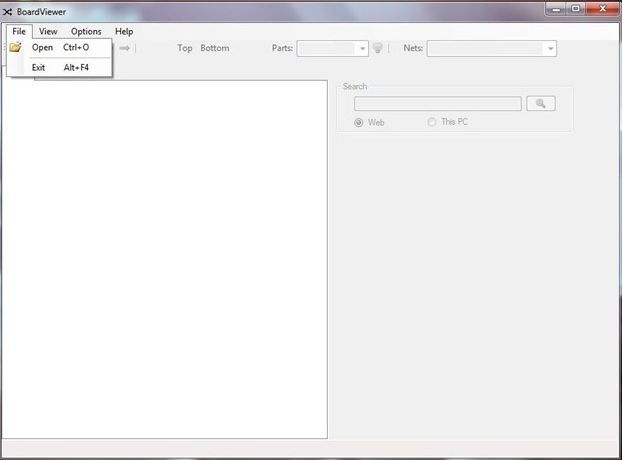Switch to the Top board side
623x460 pixels.
[185, 48]
